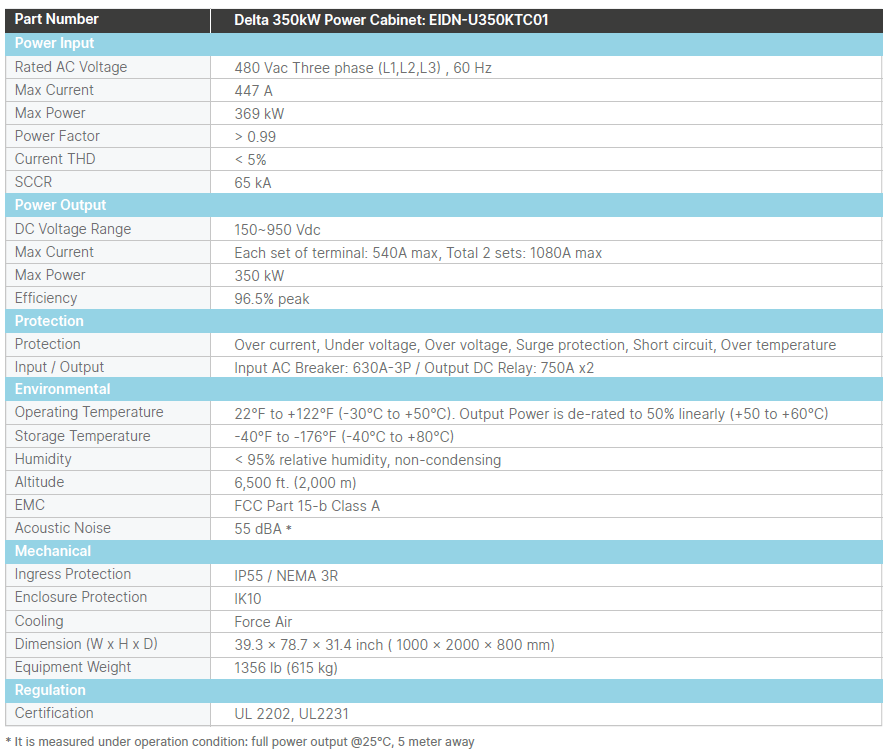Select the "65 kA" value
Image resolution: width=887 pixels, height=755 pixels.
pyautogui.click(x=253, y=183)
